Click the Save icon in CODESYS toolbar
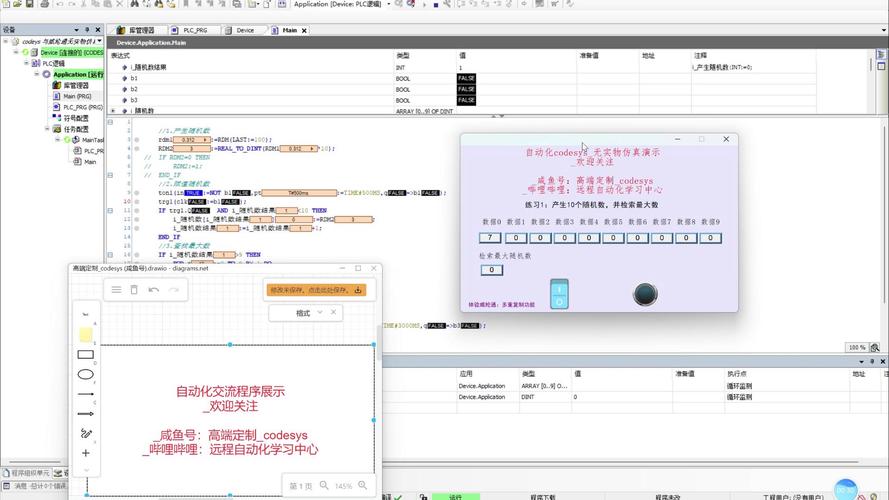The image size is (889, 500). (x=29, y=3)
